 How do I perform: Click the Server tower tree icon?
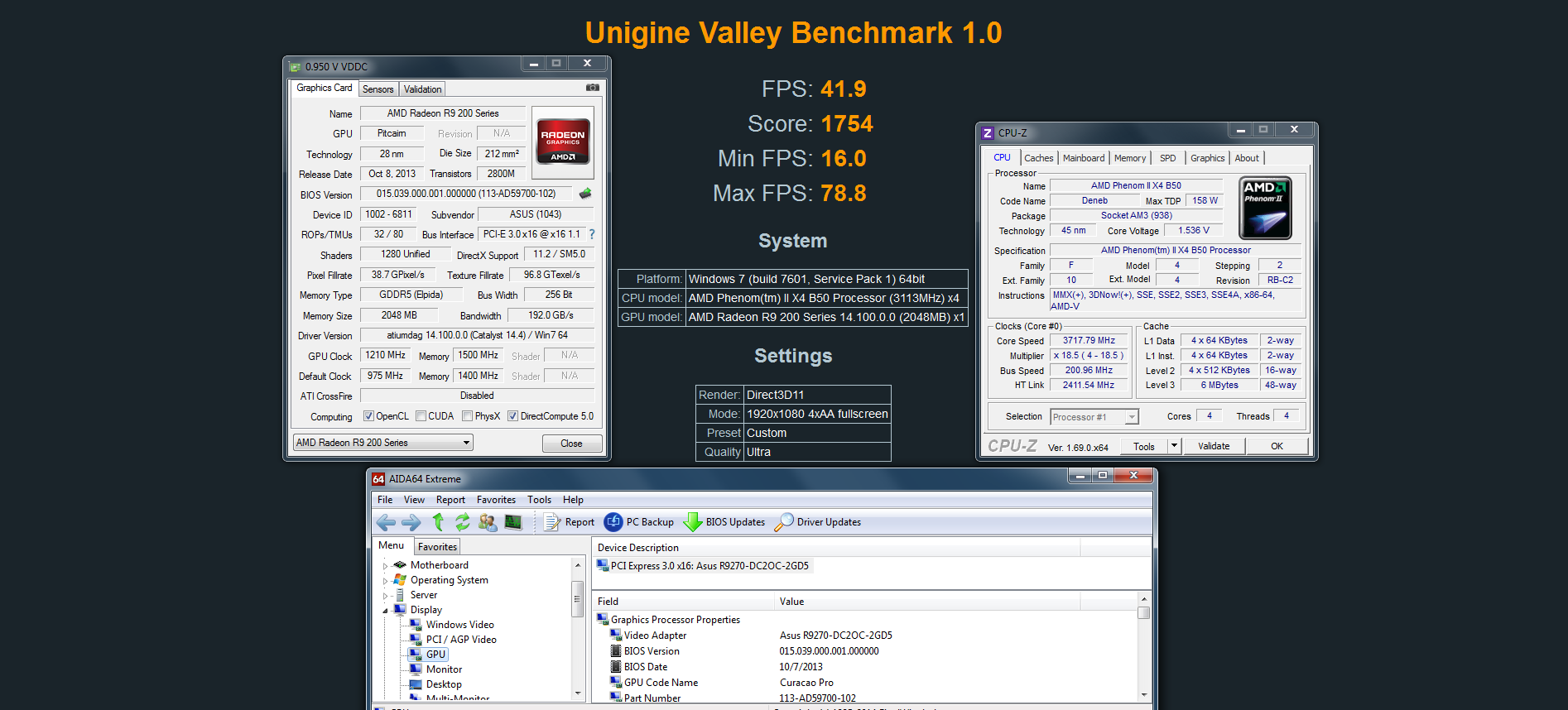(400, 595)
